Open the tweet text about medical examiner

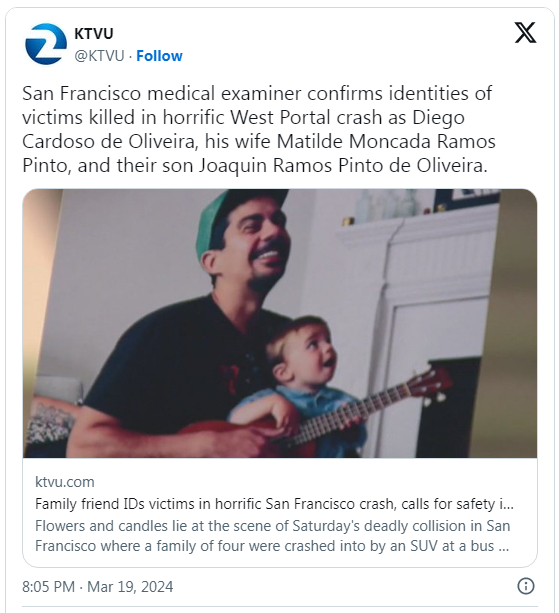pos(258,129)
